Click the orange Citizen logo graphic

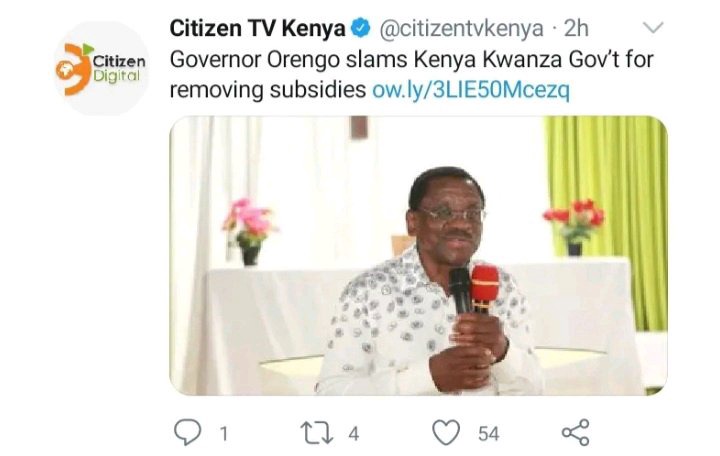(x=73, y=69)
